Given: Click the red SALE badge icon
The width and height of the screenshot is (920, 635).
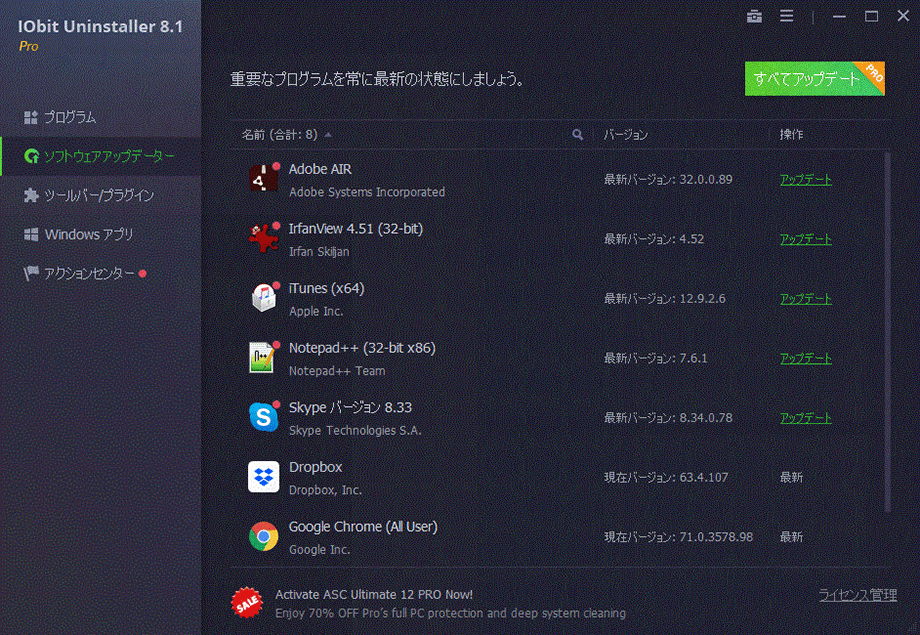Looking at the screenshot, I should tap(246, 603).
